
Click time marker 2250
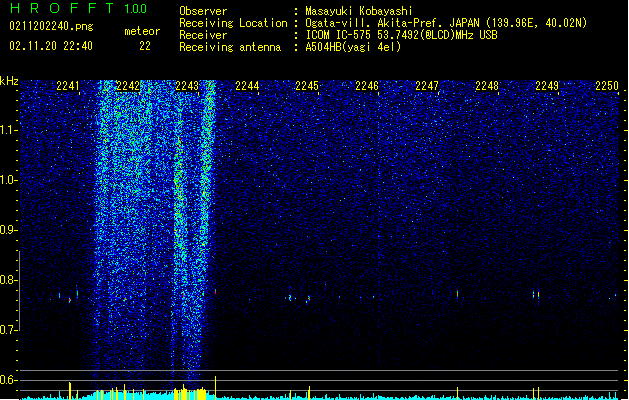[x=607, y=86]
